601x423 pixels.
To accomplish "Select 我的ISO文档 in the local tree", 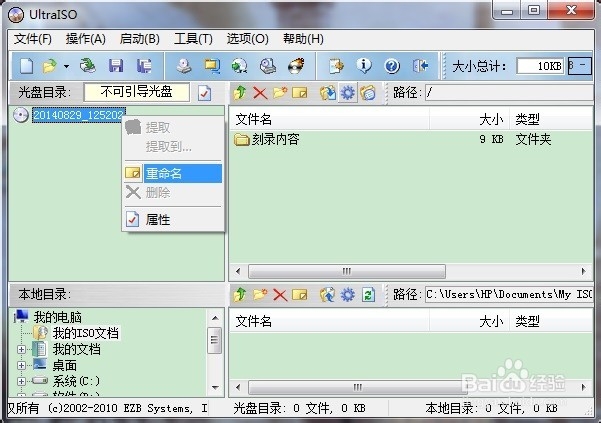I will point(86,333).
